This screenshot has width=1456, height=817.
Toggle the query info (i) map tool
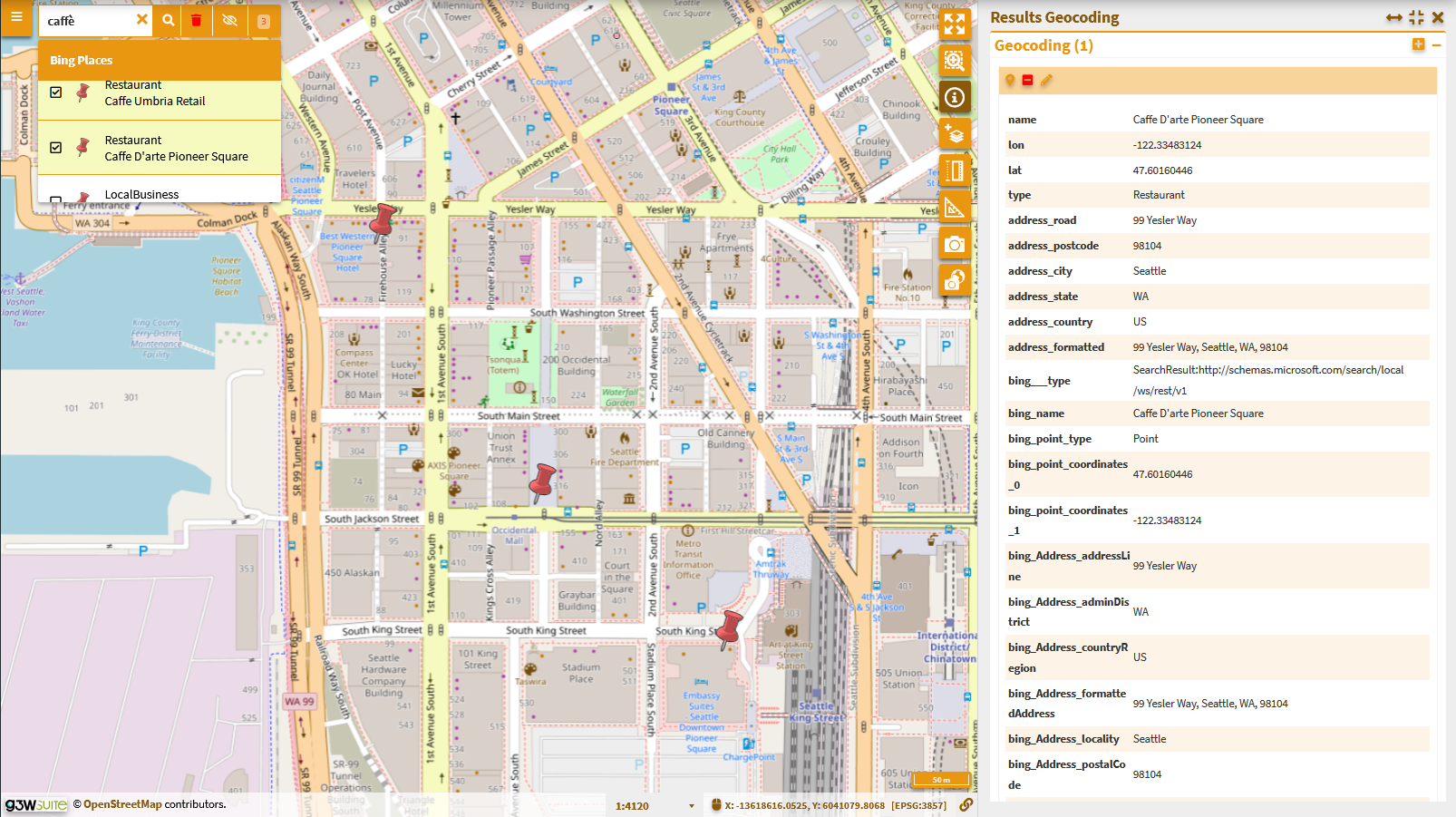coord(955,97)
